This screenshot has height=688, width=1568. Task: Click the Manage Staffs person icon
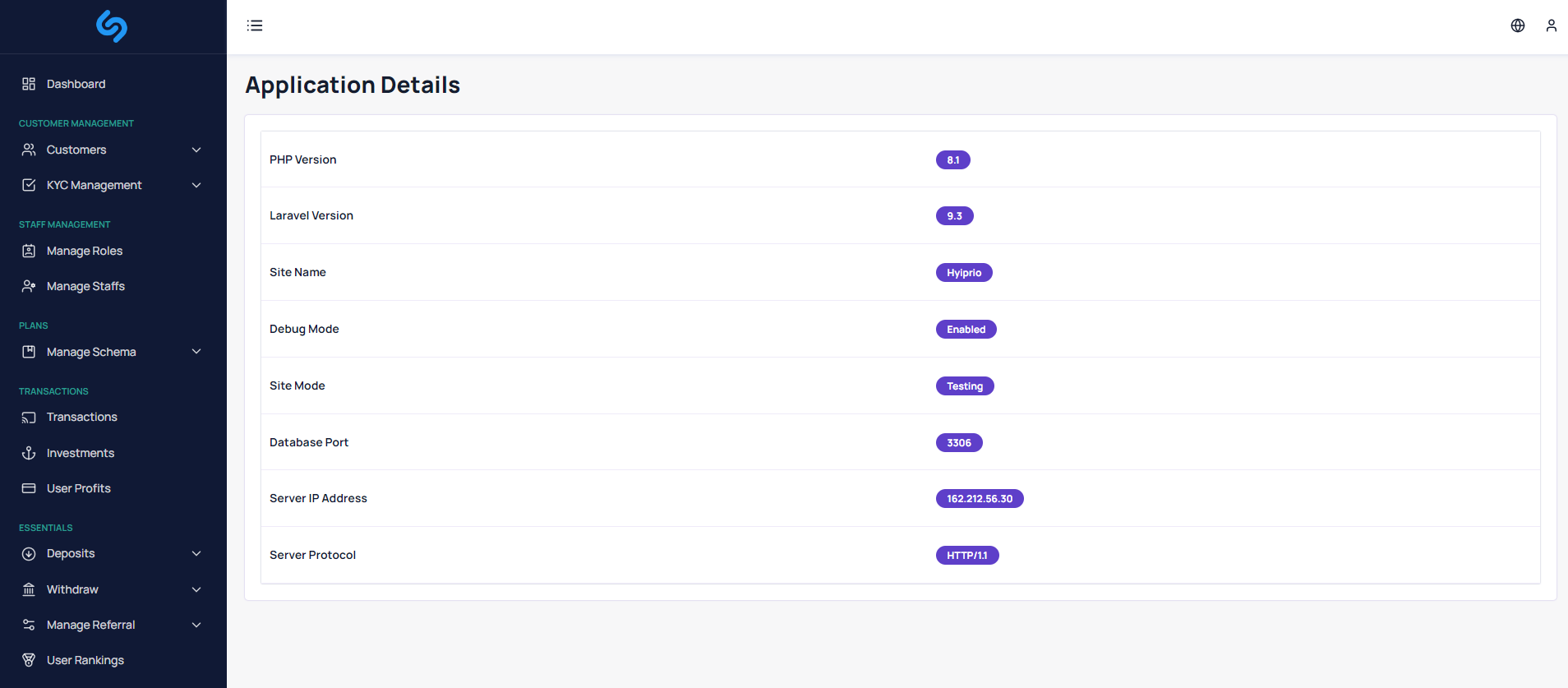tap(29, 286)
